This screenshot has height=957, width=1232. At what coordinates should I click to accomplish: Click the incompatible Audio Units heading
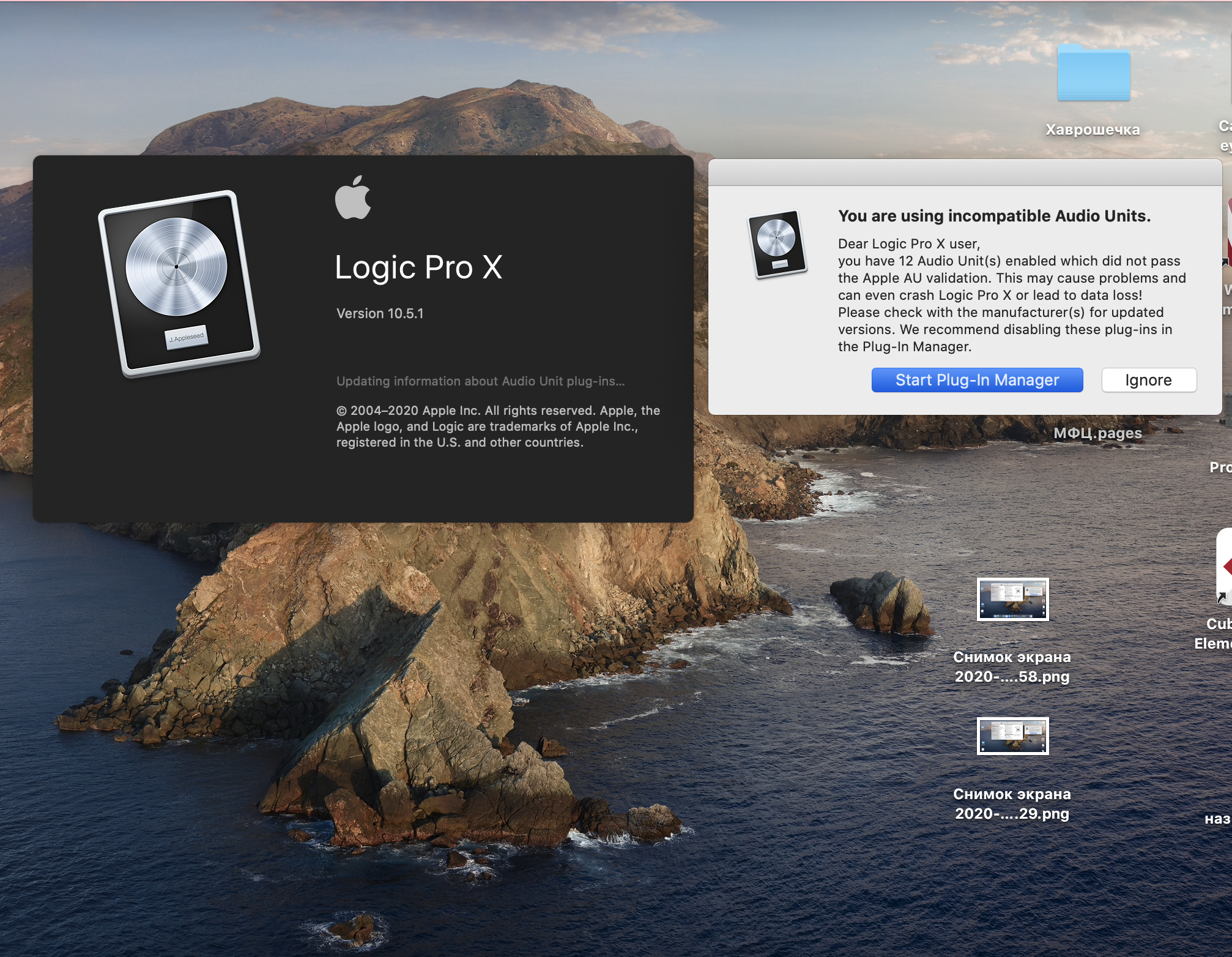pyautogui.click(x=994, y=216)
